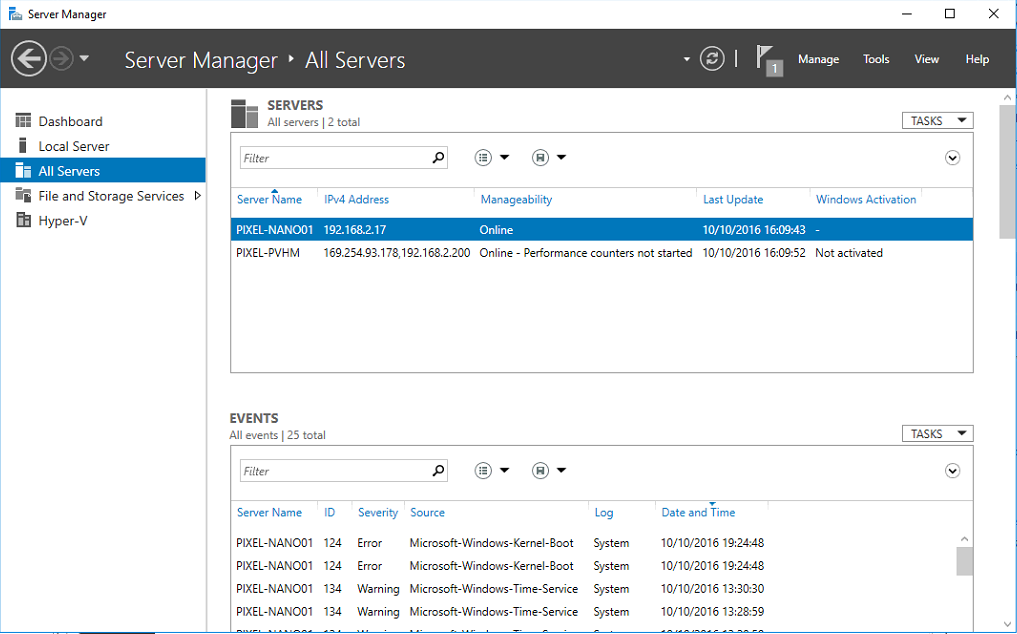Viewport: 1017px width, 634px height.
Task: Expand File and Storage Services arrow
Action: click(x=197, y=196)
